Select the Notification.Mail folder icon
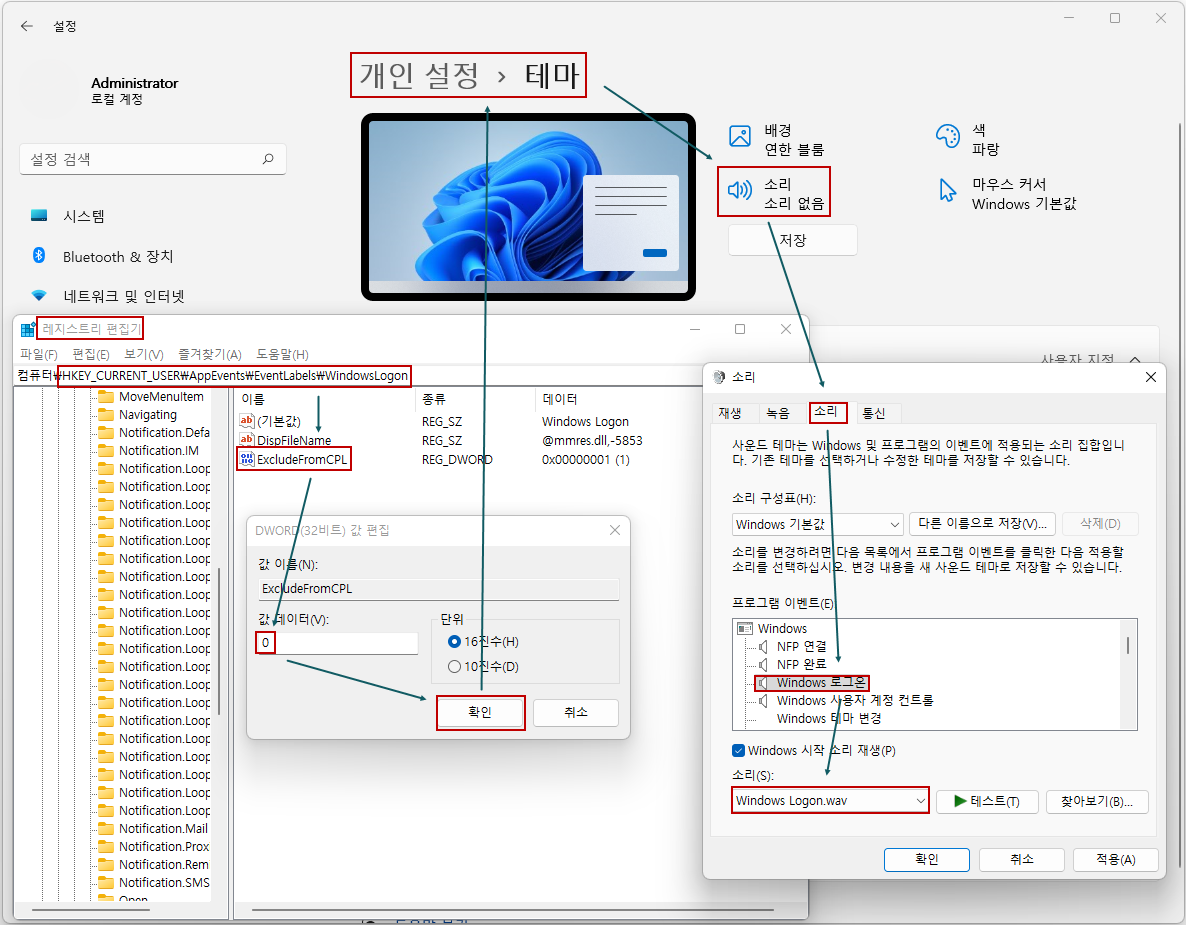The width and height of the screenshot is (1186, 925). point(105,828)
